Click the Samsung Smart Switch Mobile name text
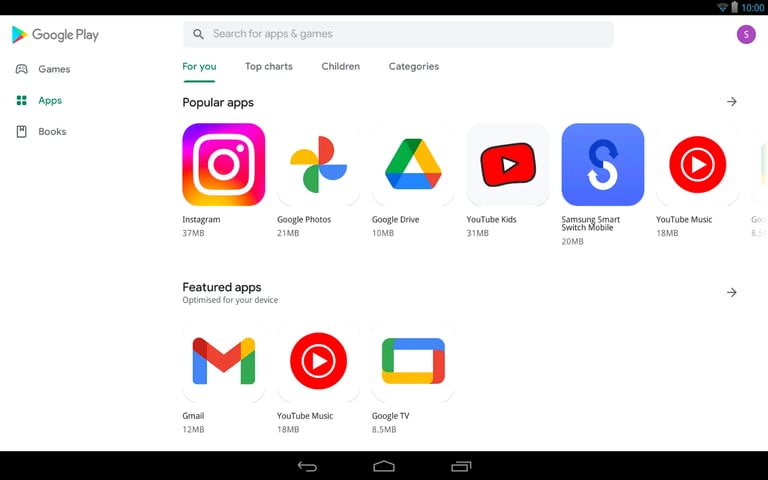This screenshot has width=768, height=480. coord(591,223)
